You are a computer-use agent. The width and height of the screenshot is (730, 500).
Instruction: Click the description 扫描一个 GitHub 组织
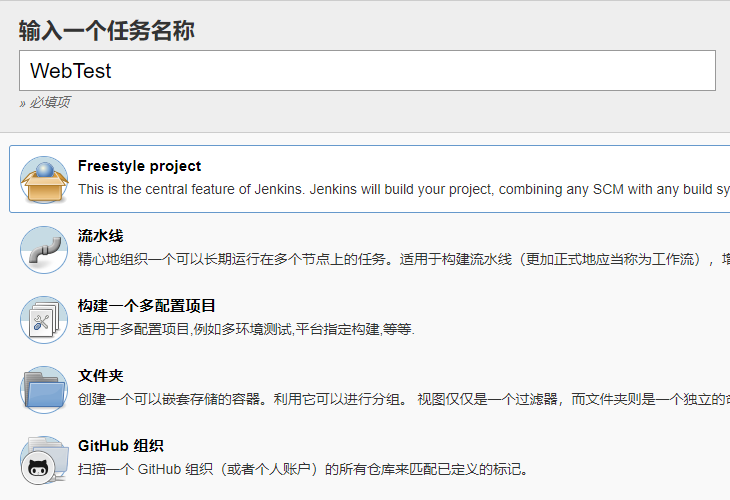coord(303,469)
